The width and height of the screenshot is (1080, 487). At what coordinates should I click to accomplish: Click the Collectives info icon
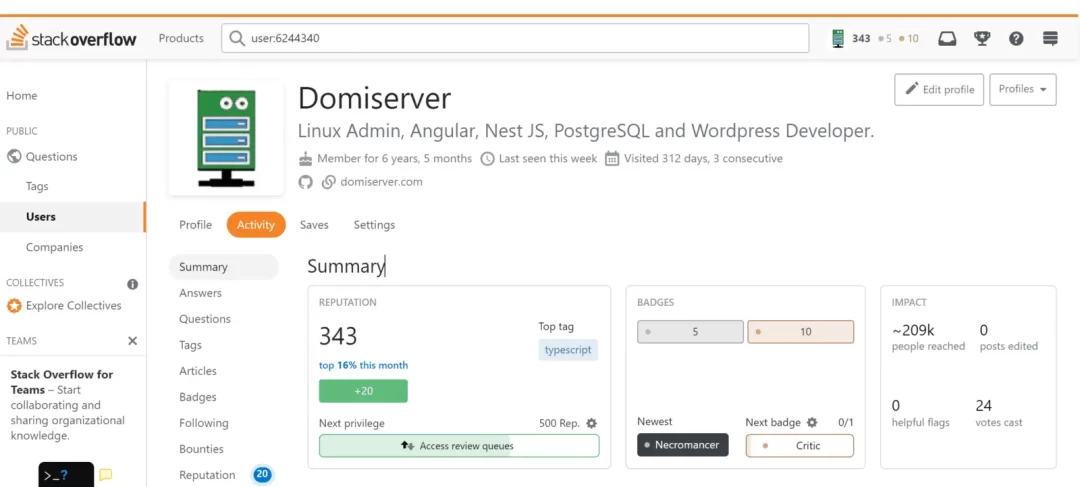coord(132,284)
